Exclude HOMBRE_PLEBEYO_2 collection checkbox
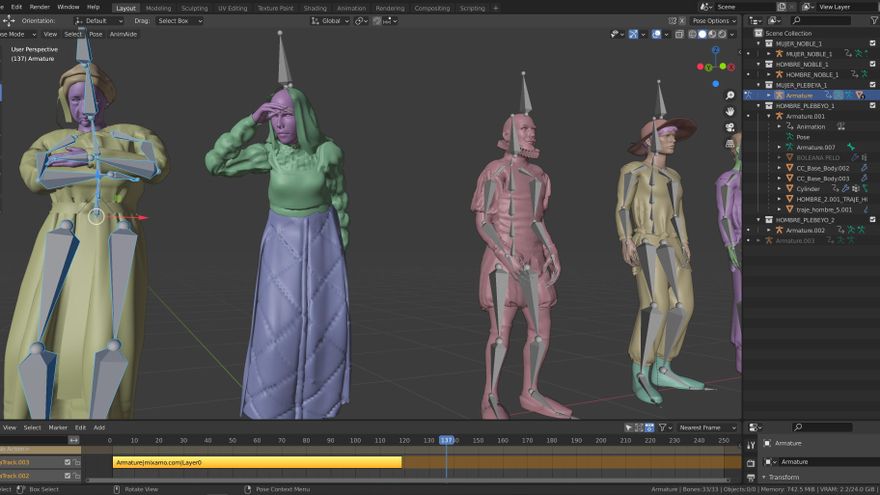 coord(873,219)
